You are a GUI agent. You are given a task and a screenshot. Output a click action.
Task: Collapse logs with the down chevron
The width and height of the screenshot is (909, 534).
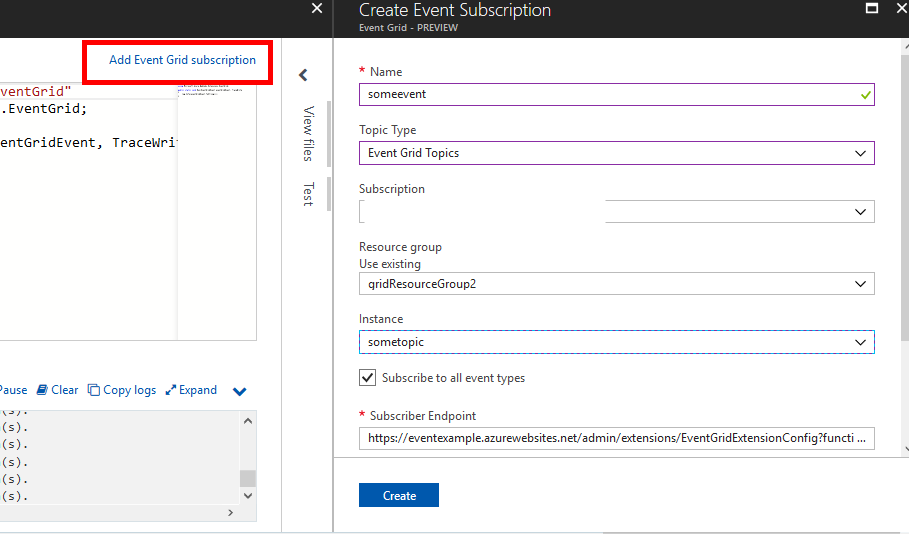(239, 391)
